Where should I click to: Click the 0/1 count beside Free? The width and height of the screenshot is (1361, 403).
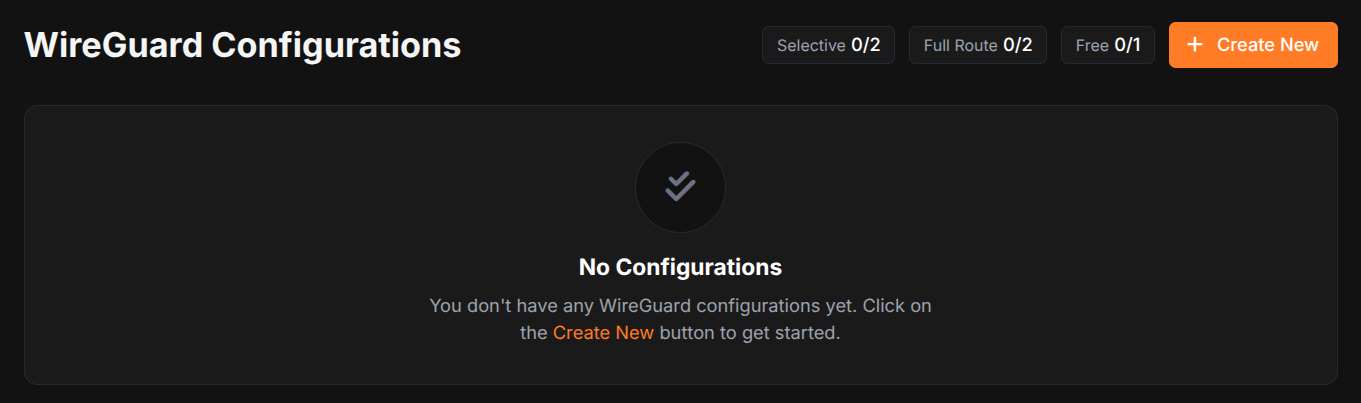click(x=1127, y=45)
